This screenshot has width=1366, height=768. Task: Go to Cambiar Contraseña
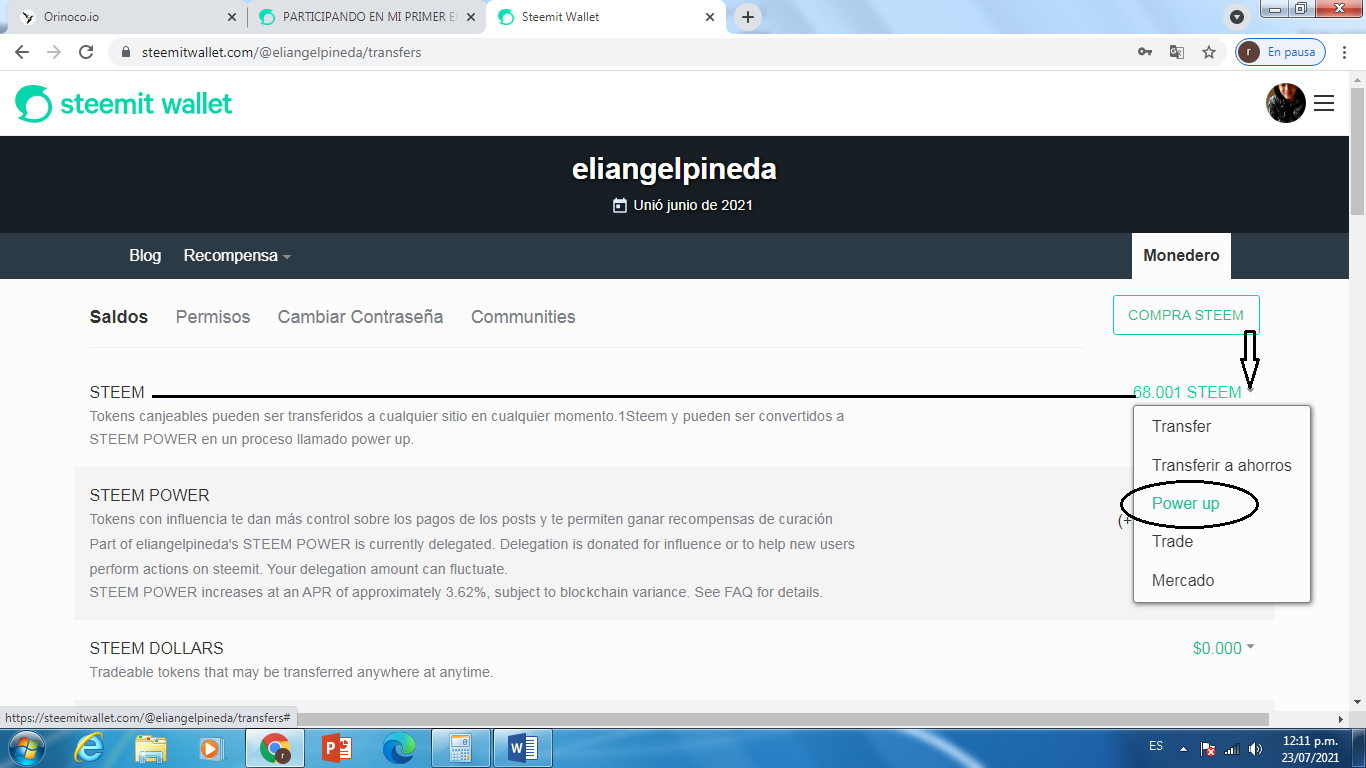[360, 317]
